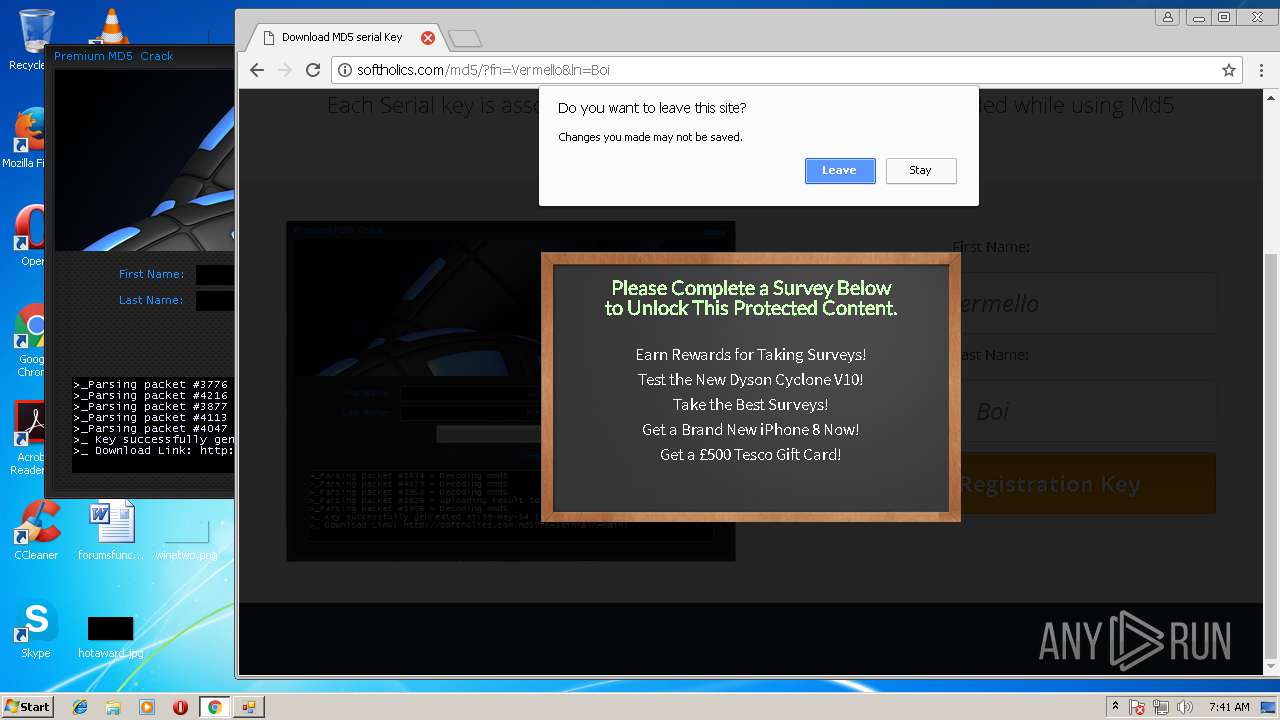Open Chrome's three-dot menu
The width and height of the screenshot is (1280, 720).
pyautogui.click(x=1262, y=70)
